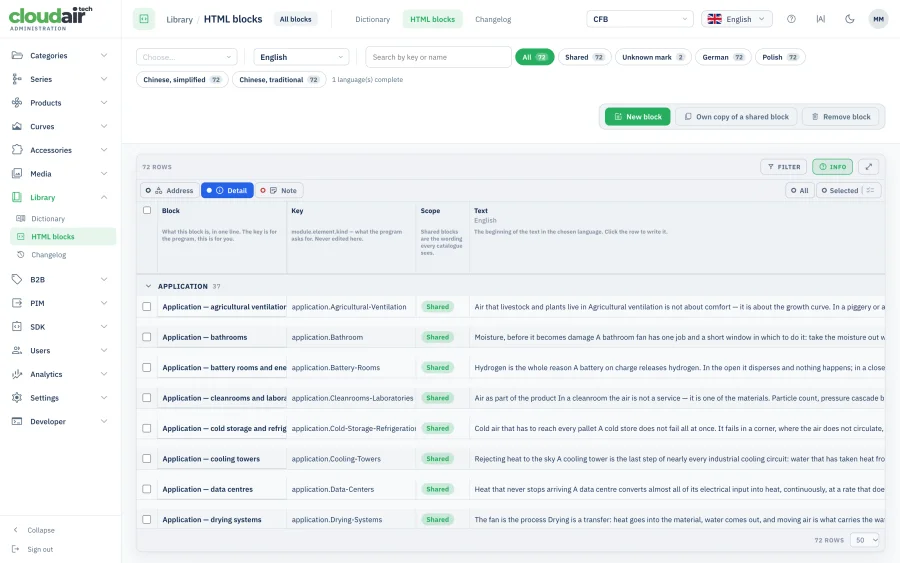The image size is (900, 563).
Task: Filter by Unknown mark chip
Action: tap(653, 57)
